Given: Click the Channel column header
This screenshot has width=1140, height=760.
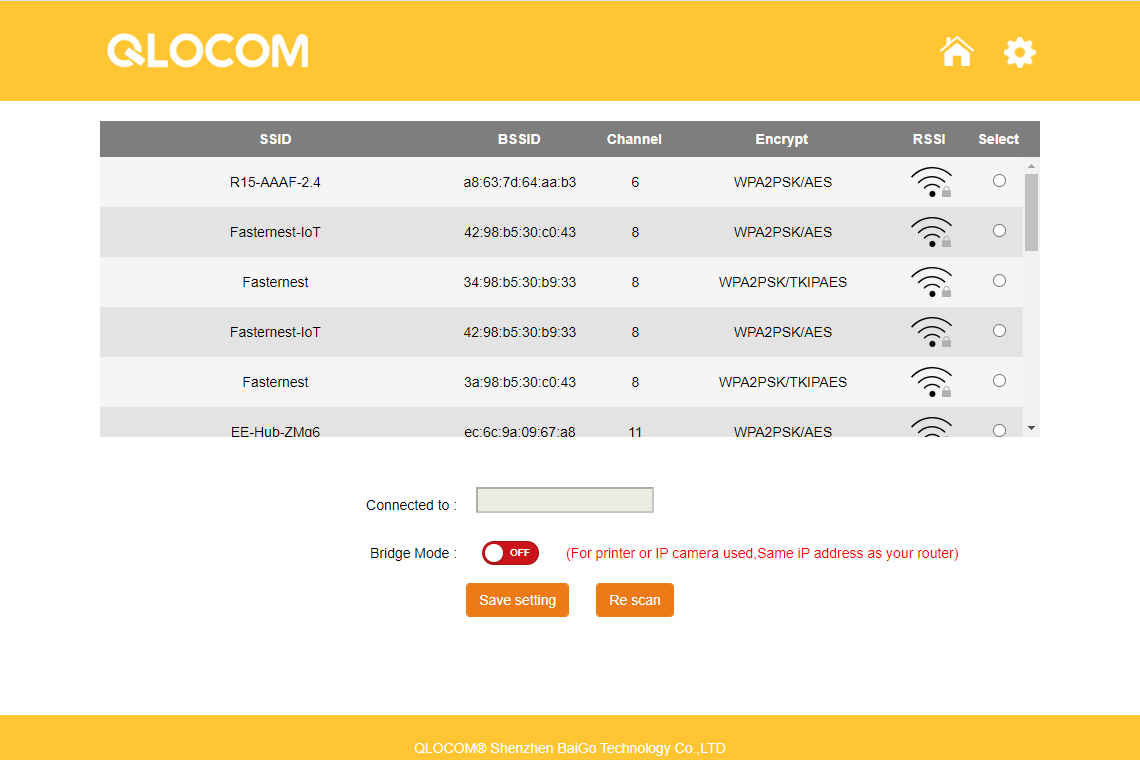Looking at the screenshot, I should click(634, 139).
